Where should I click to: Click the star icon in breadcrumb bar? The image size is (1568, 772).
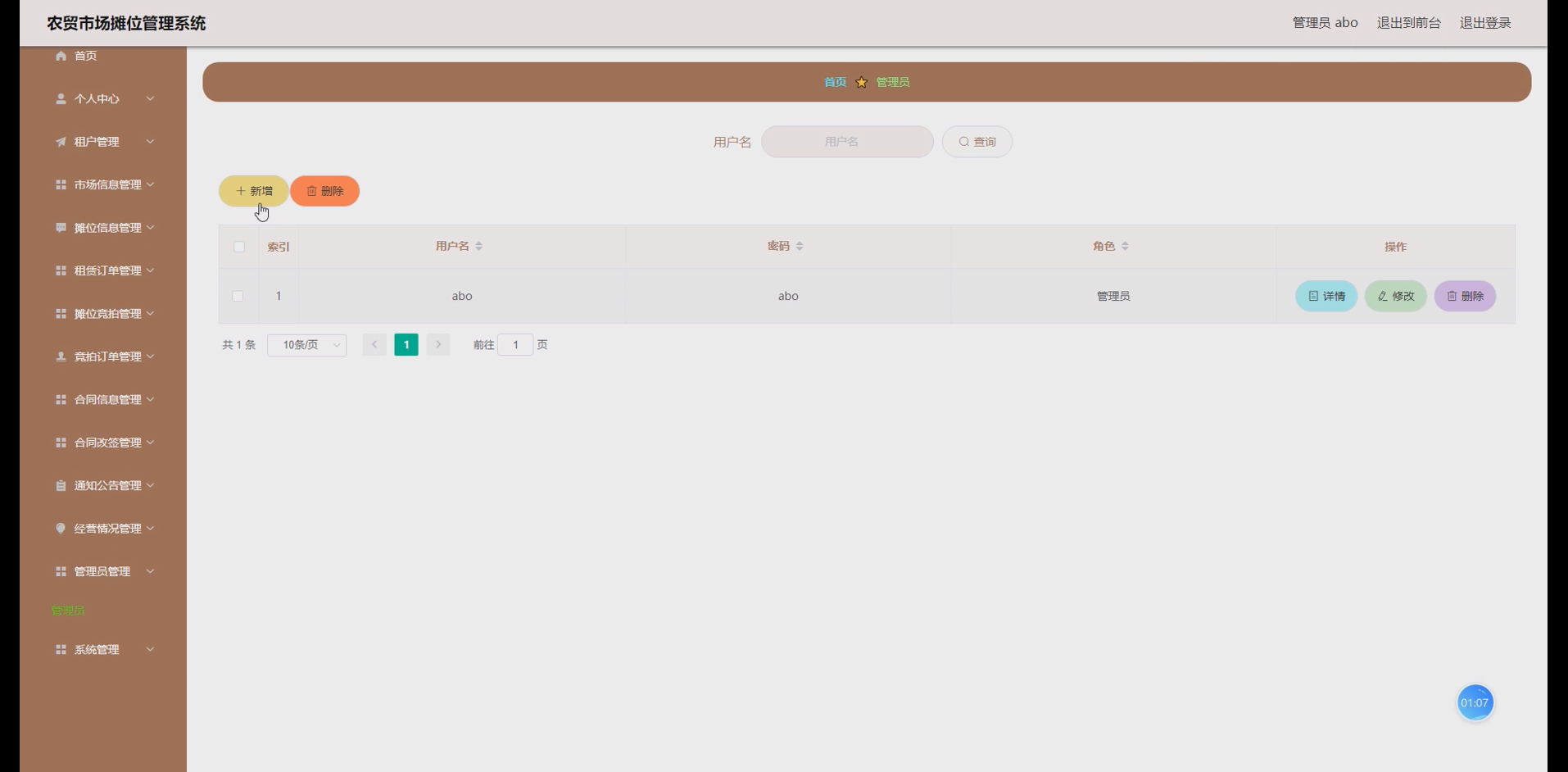click(x=861, y=82)
